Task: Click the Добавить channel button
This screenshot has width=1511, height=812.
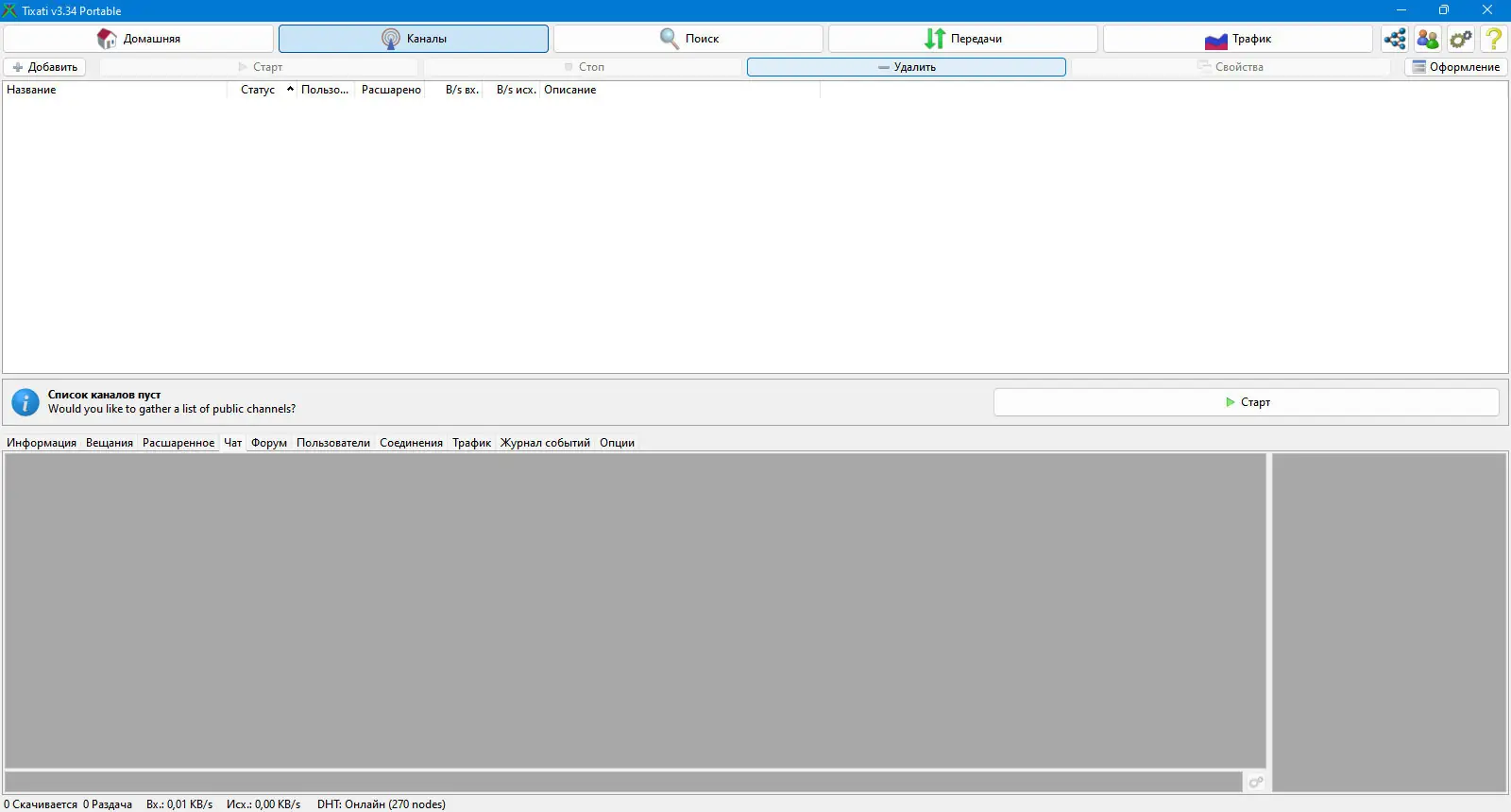Action: 44,67
